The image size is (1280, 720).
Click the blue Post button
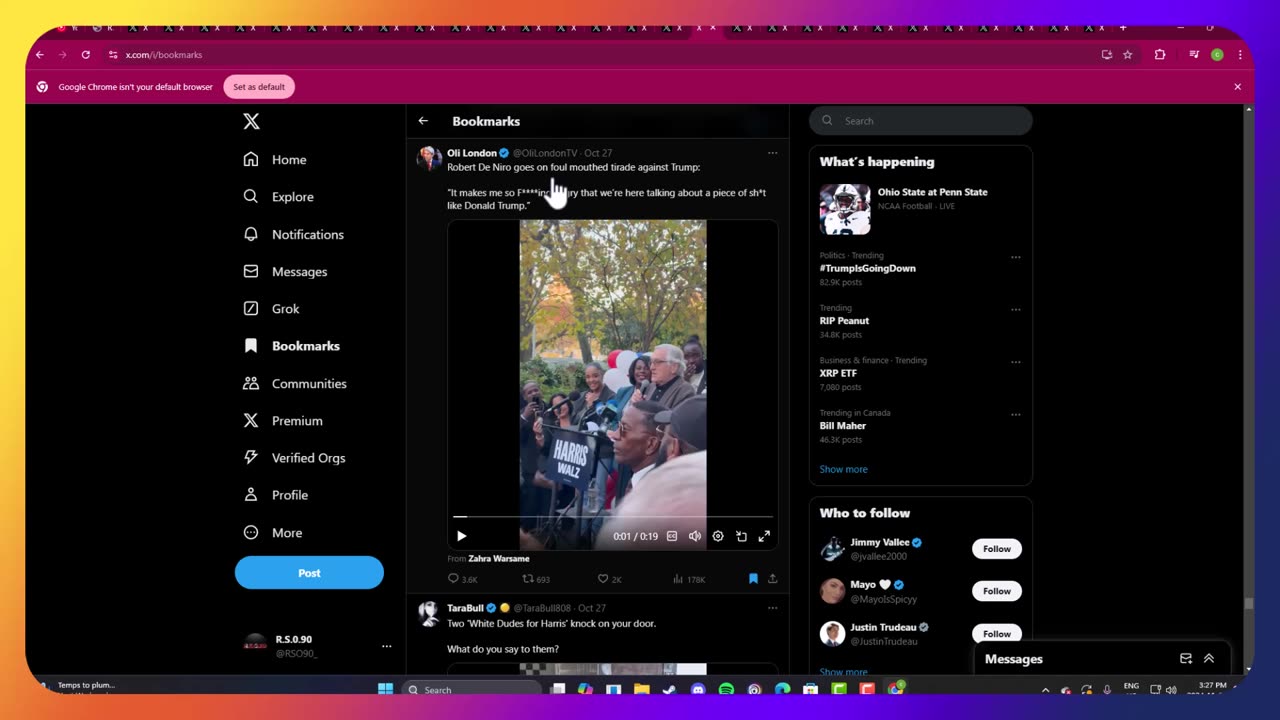(x=309, y=573)
